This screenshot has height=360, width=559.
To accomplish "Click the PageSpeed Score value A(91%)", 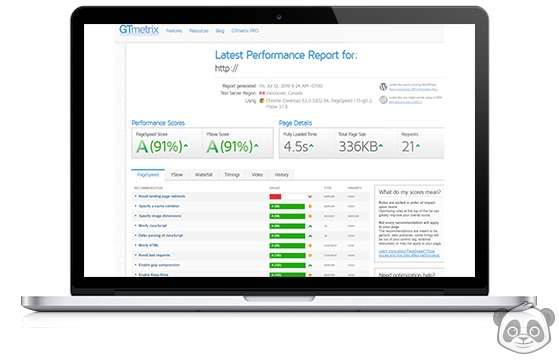I will pyautogui.click(x=159, y=146).
